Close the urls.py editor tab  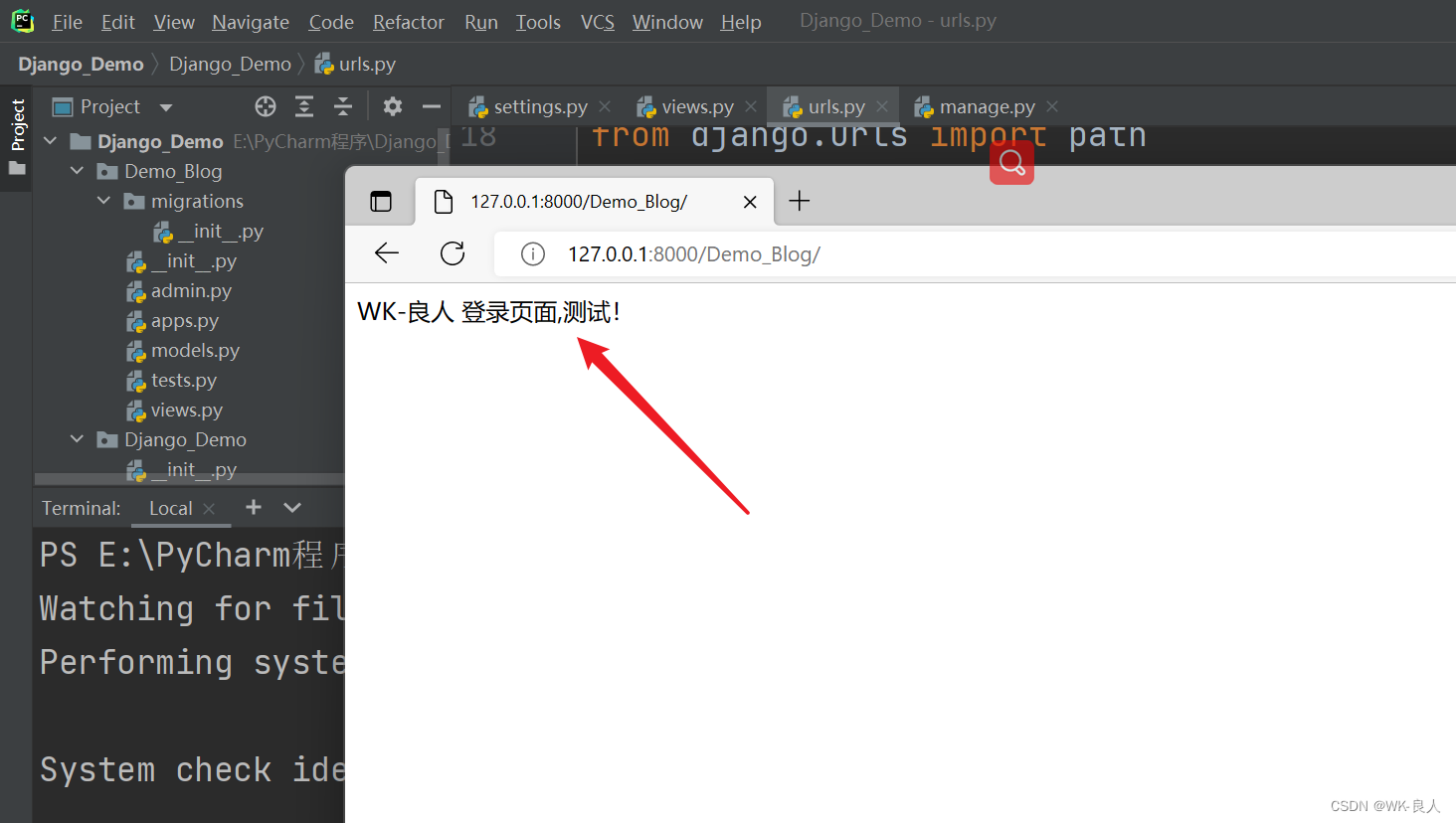[882, 106]
